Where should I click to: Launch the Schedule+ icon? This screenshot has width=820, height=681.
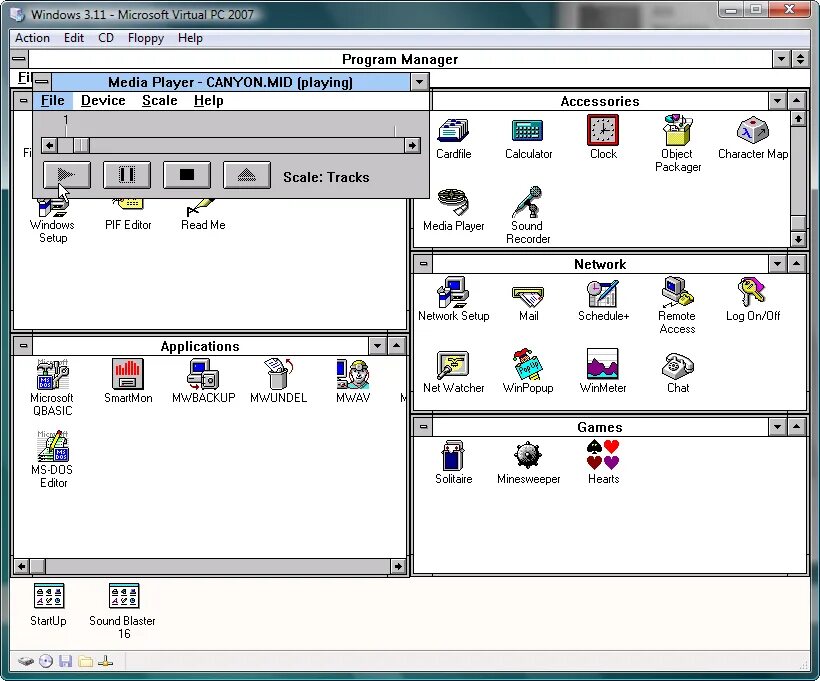tap(603, 293)
